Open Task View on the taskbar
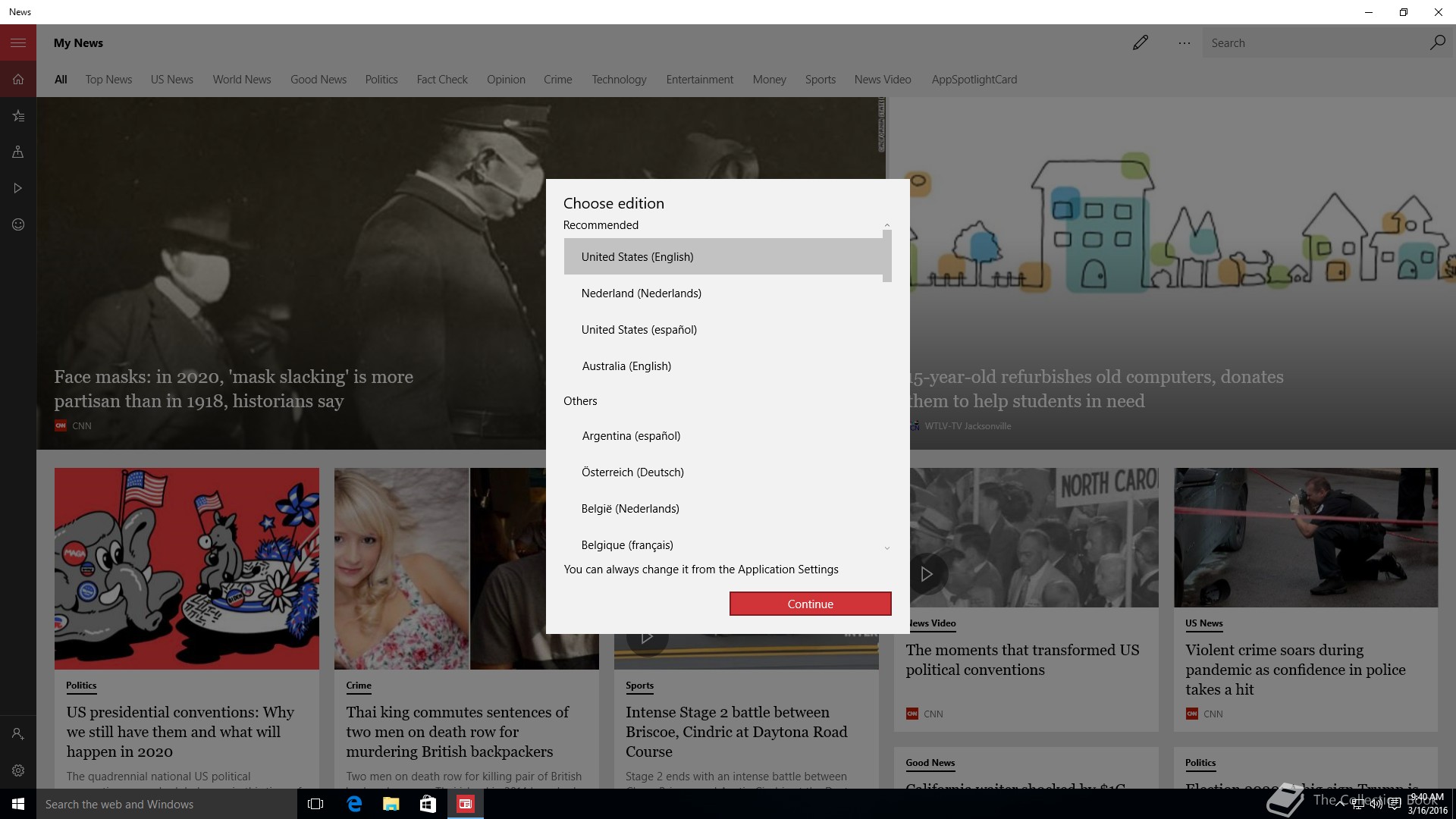 pos(315,804)
